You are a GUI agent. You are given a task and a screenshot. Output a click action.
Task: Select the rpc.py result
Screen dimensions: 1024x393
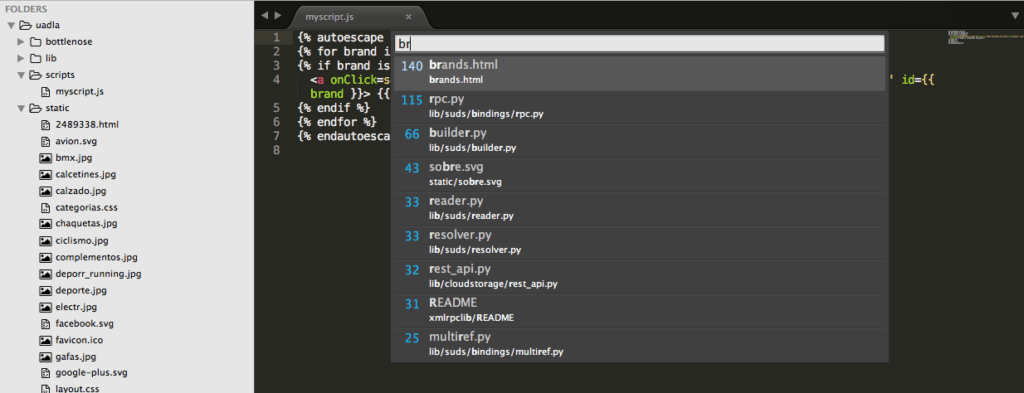tap(639, 107)
